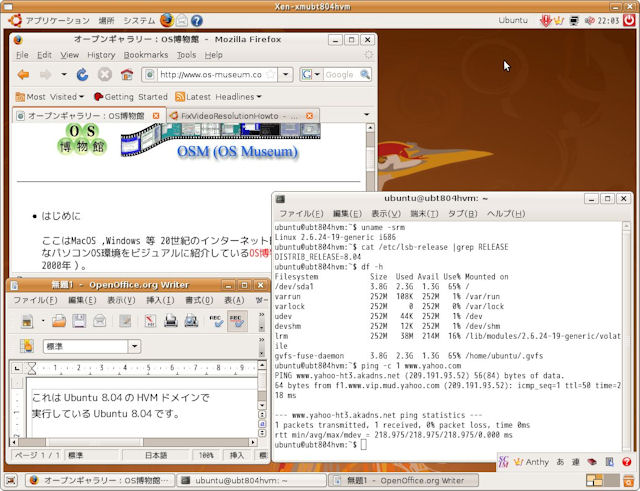Launch Firefox from top panel icon

pyautogui.click(x=167, y=20)
